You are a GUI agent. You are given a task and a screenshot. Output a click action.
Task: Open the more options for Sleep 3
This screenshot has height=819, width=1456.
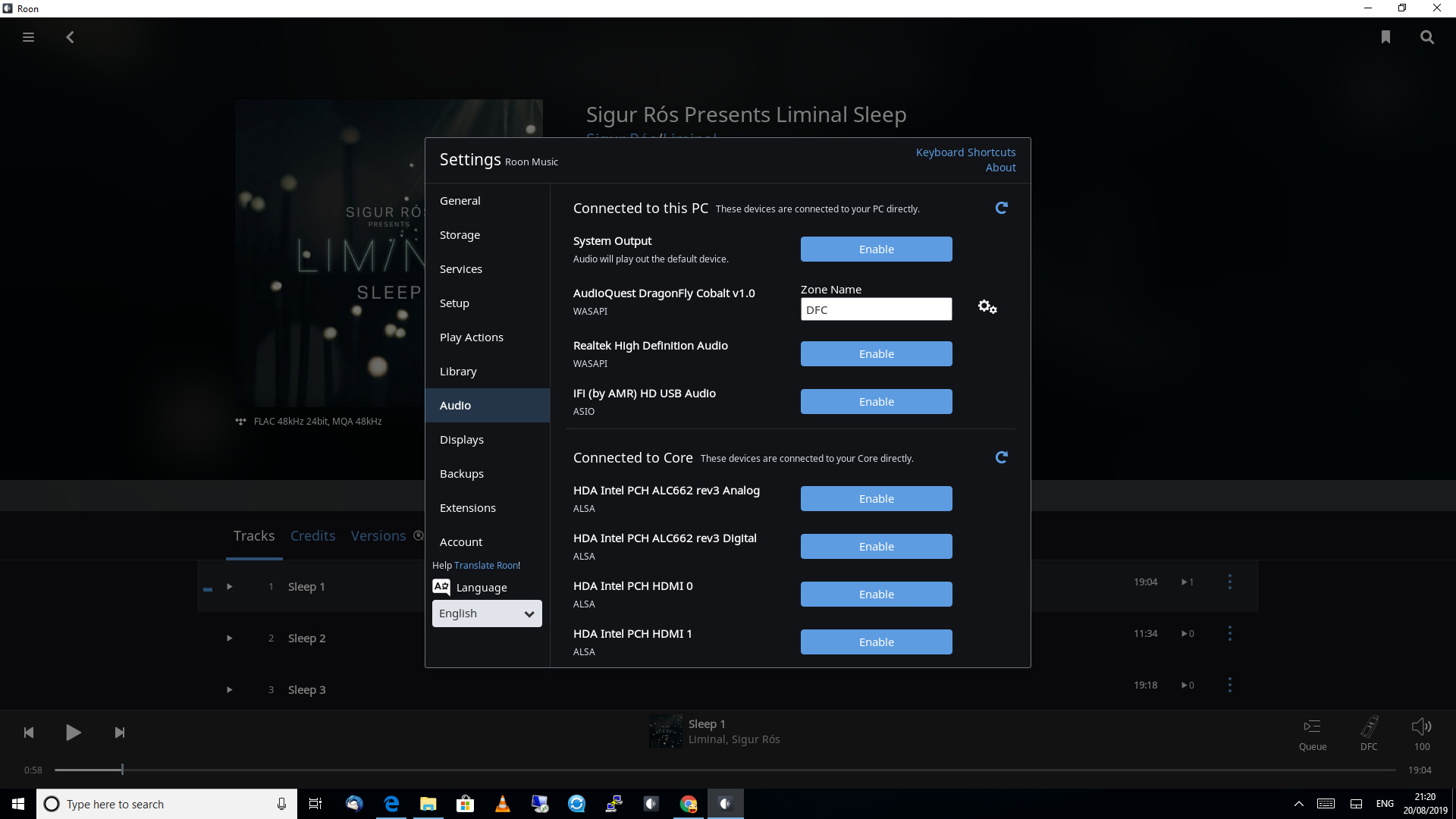(x=1230, y=685)
